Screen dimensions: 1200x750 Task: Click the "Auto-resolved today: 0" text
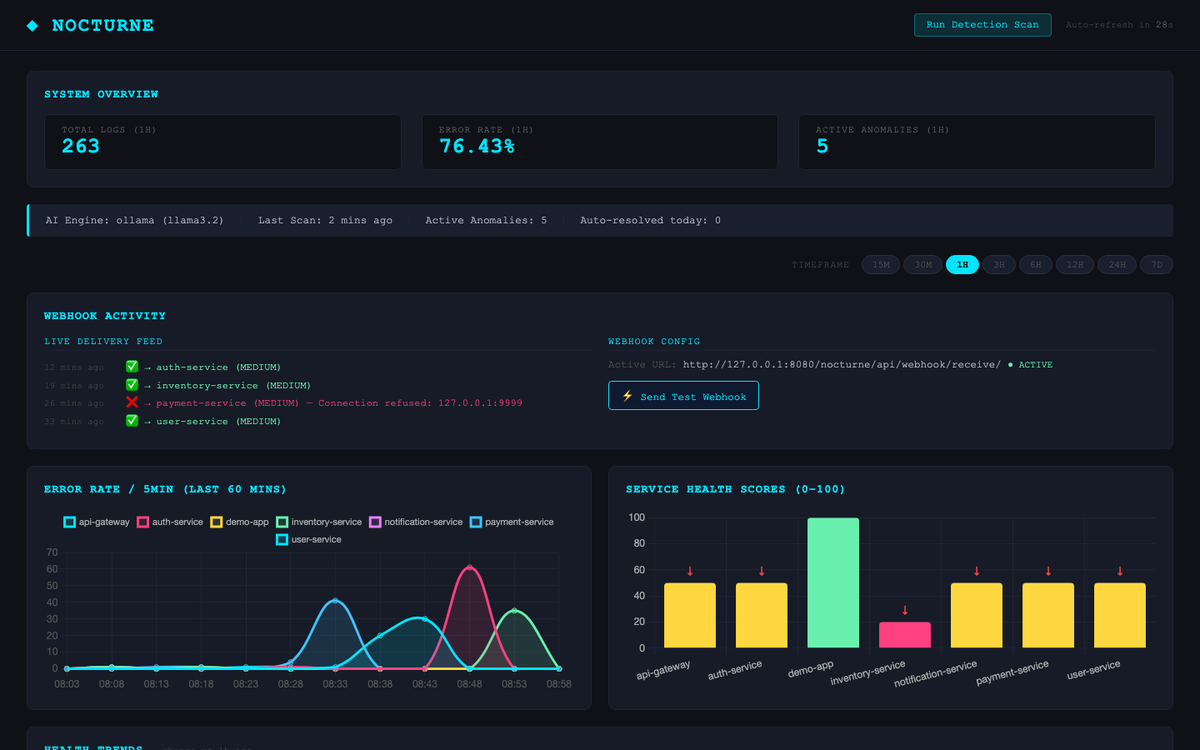[x=650, y=220]
